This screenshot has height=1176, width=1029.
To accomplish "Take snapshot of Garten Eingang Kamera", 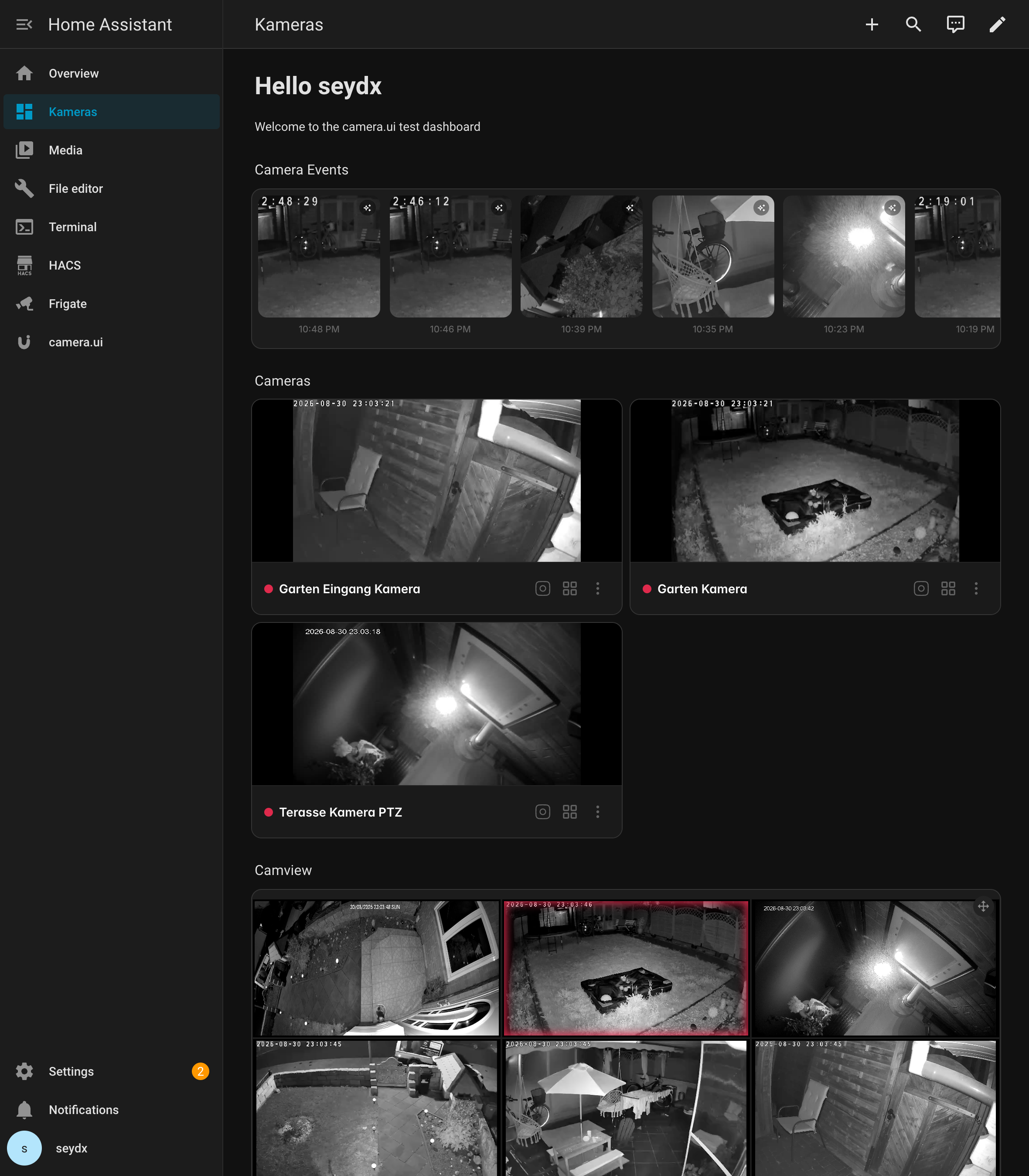I will pyautogui.click(x=543, y=589).
